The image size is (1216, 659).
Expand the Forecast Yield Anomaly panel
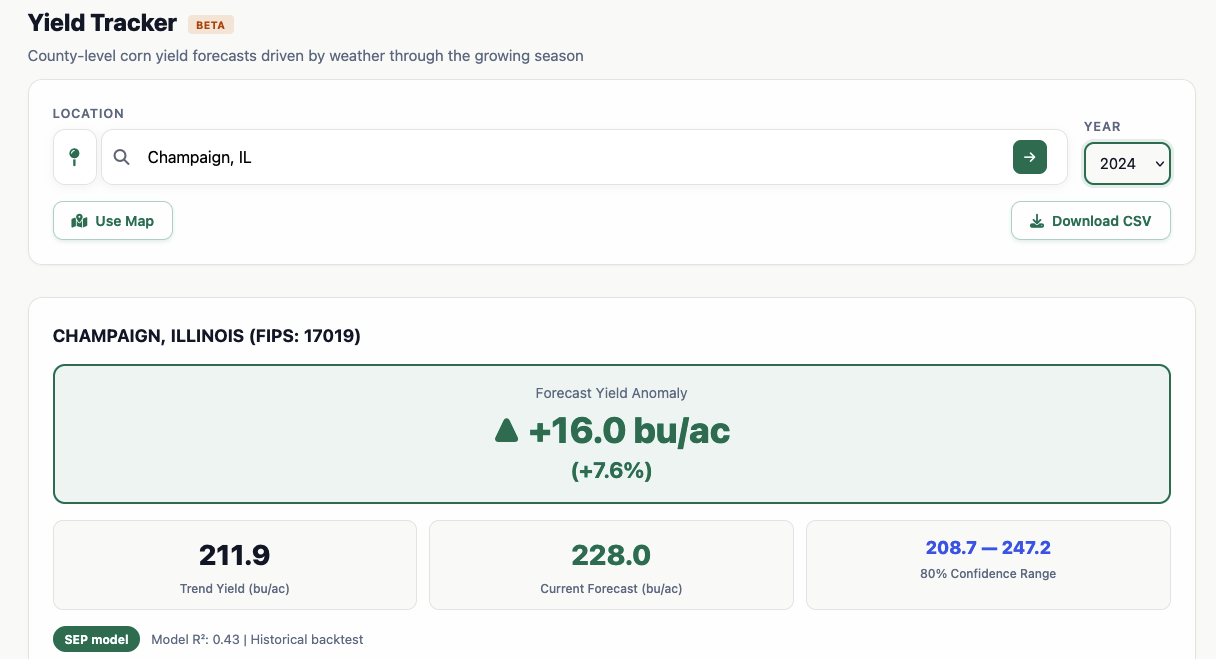[611, 433]
